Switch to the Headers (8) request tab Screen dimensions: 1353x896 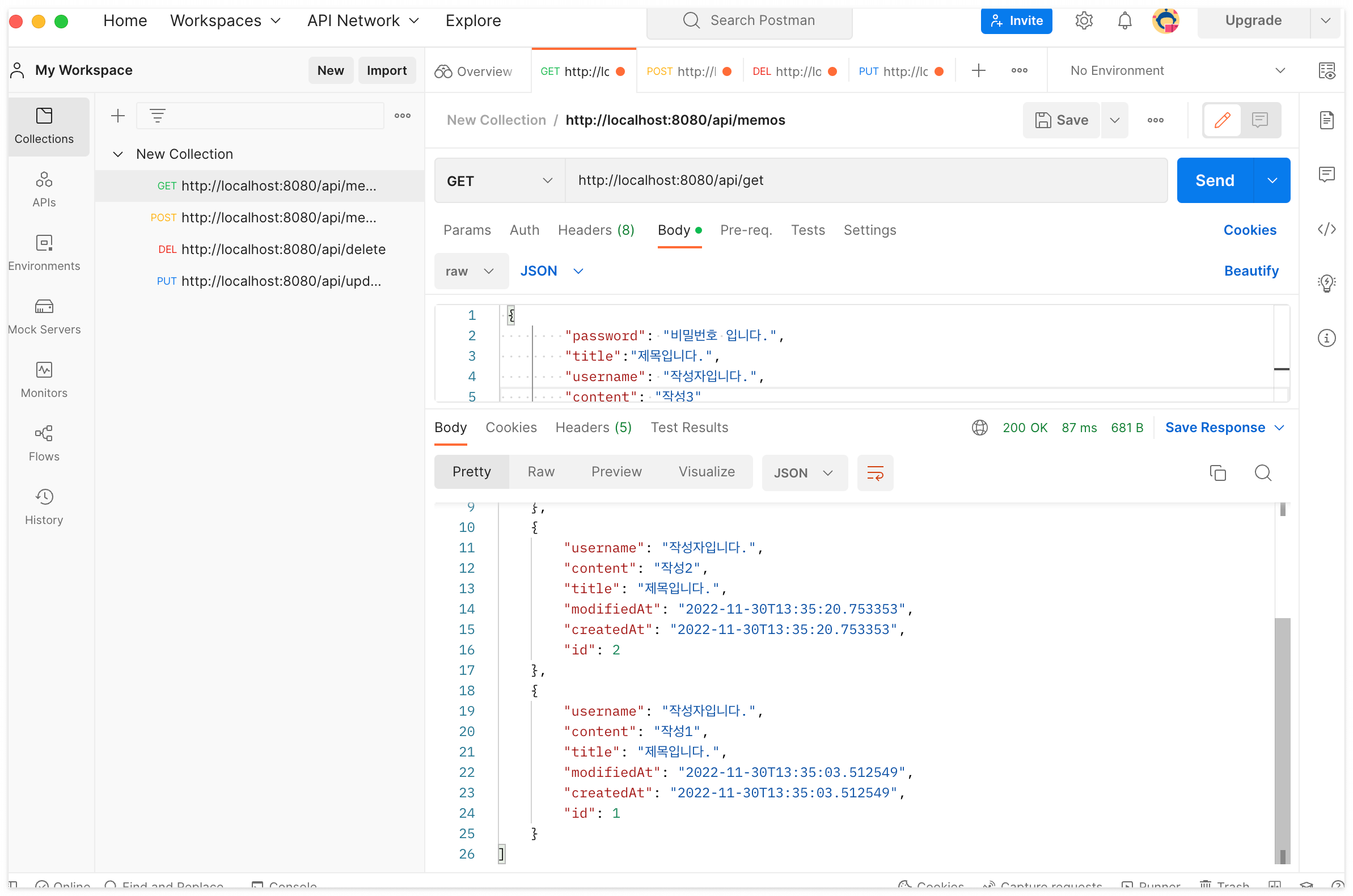(596, 230)
